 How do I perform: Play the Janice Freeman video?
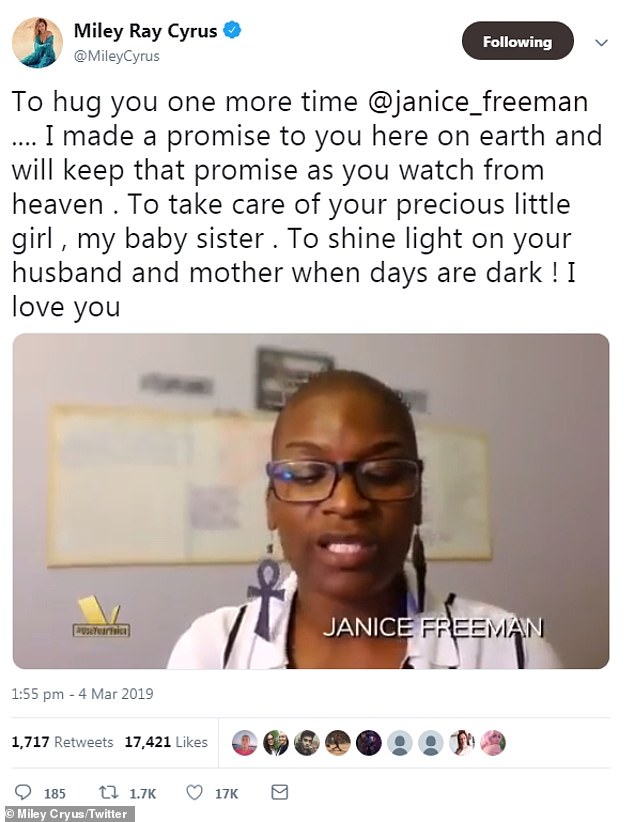[x=311, y=501]
